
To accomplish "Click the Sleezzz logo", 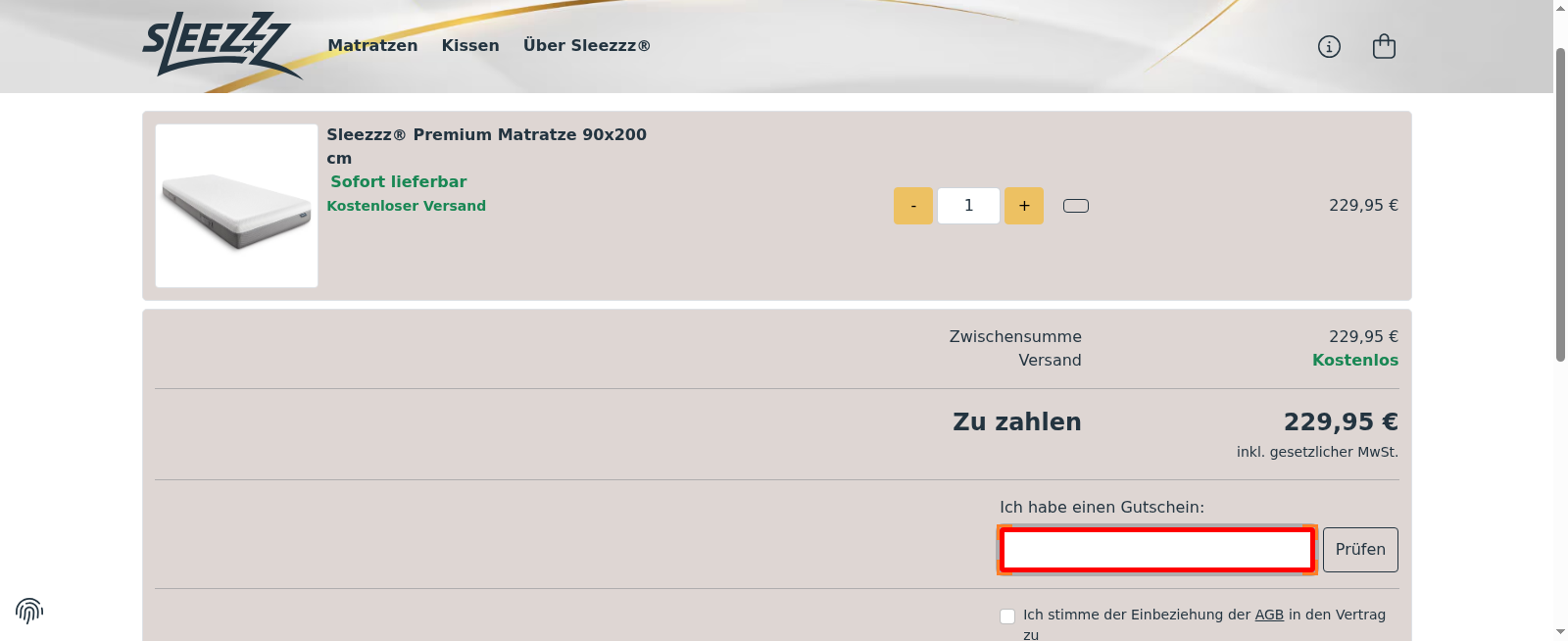I will (x=220, y=45).
